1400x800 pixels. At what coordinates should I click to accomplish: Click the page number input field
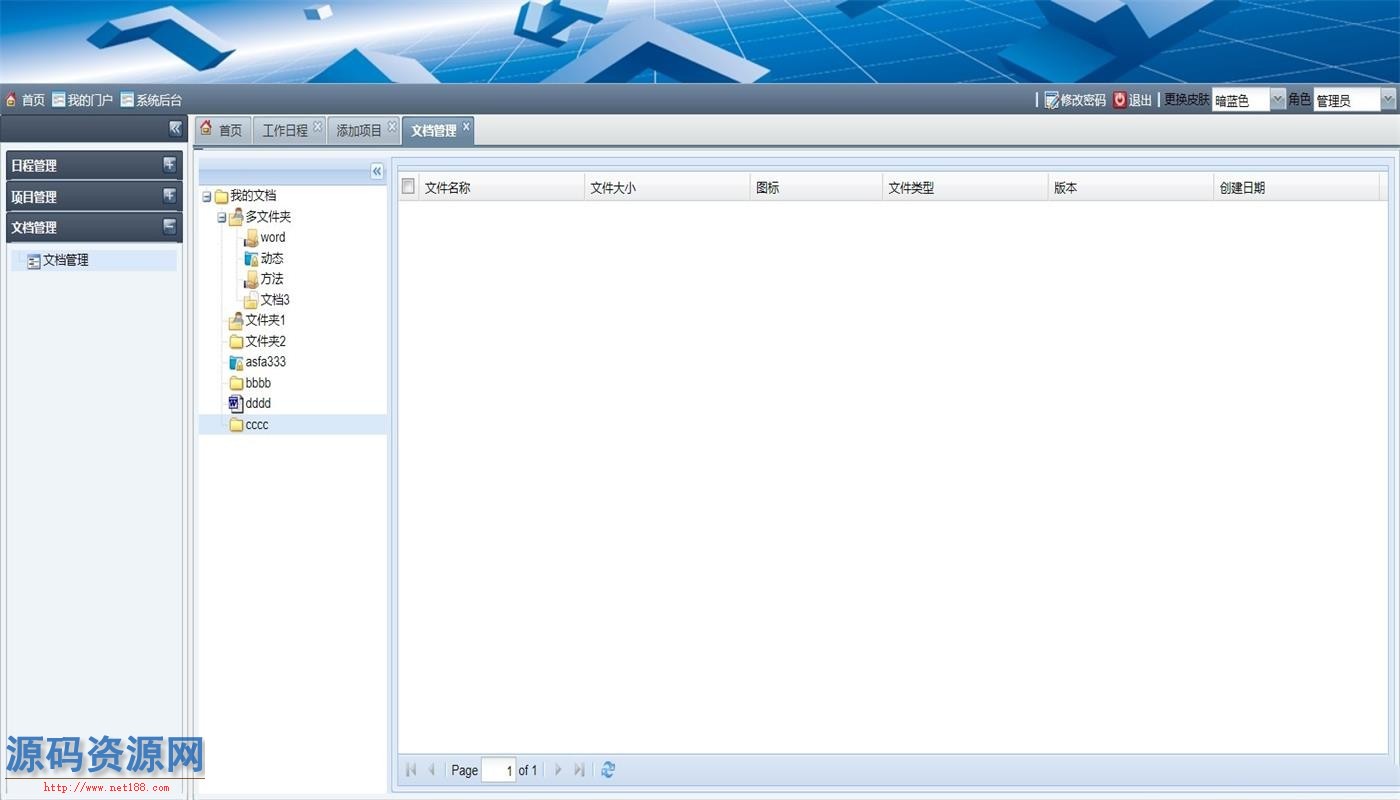point(498,770)
